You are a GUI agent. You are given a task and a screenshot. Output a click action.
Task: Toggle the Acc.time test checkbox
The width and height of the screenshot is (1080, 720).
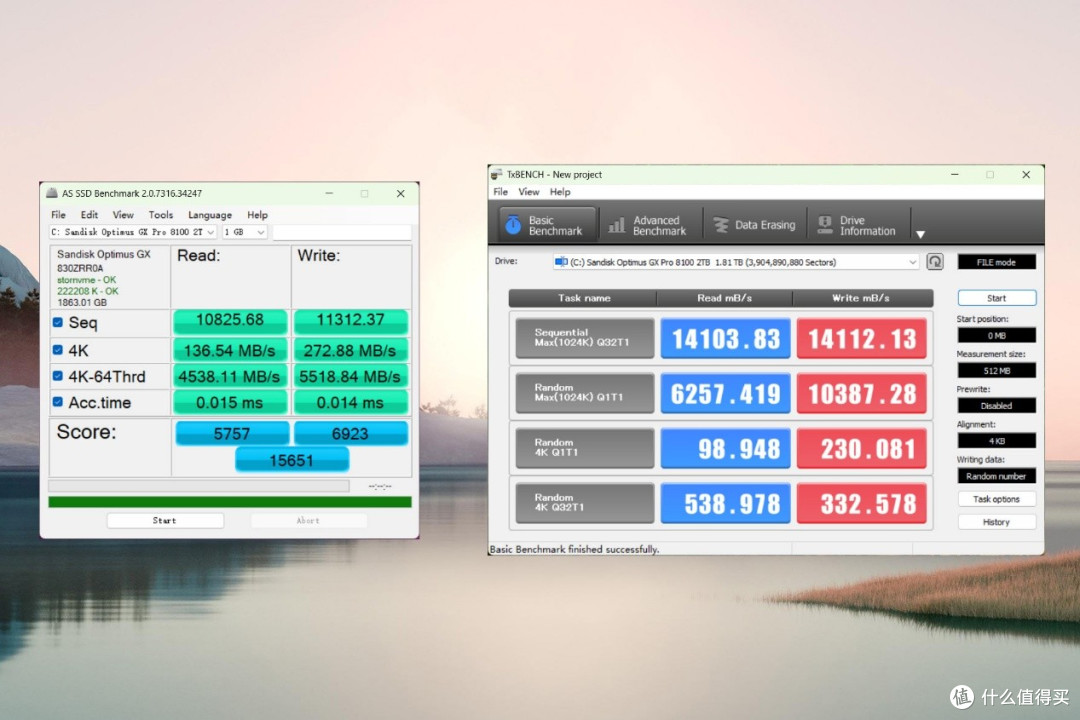pos(58,402)
